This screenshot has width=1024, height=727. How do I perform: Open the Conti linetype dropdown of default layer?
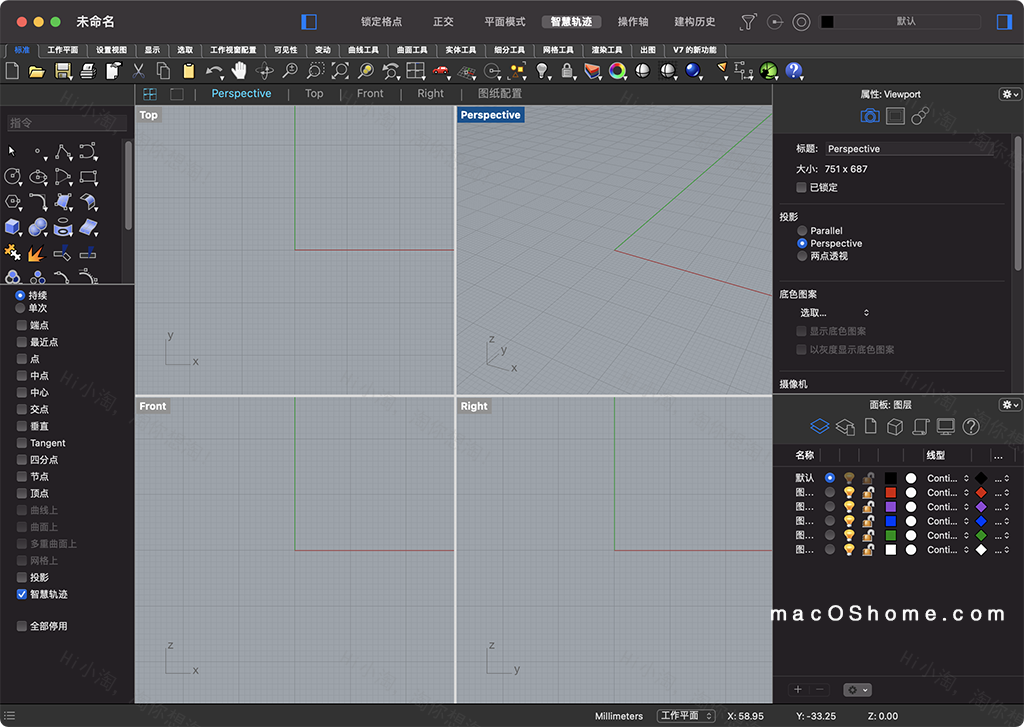pos(946,478)
